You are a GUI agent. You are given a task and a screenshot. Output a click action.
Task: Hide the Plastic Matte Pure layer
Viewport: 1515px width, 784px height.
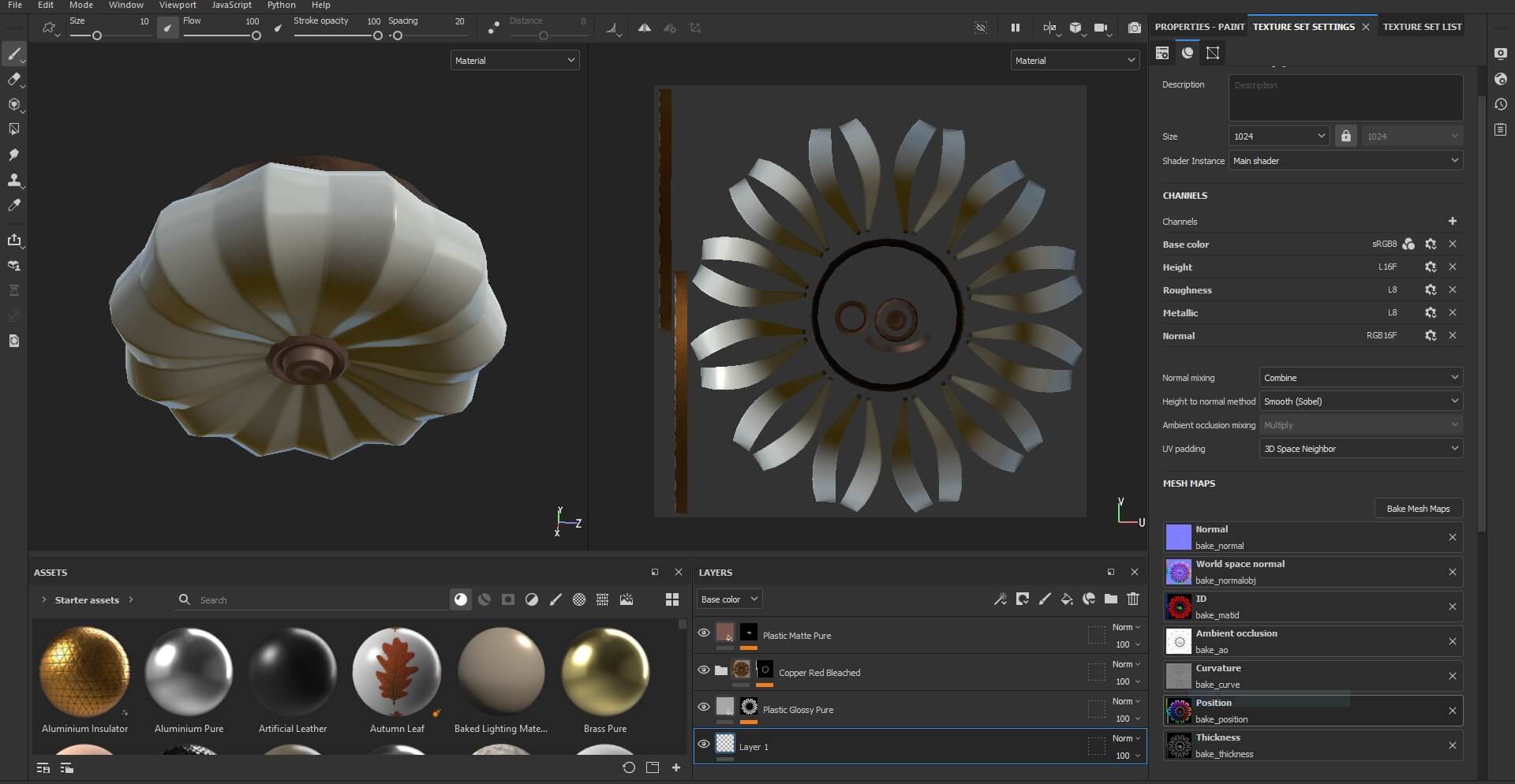pyautogui.click(x=703, y=633)
